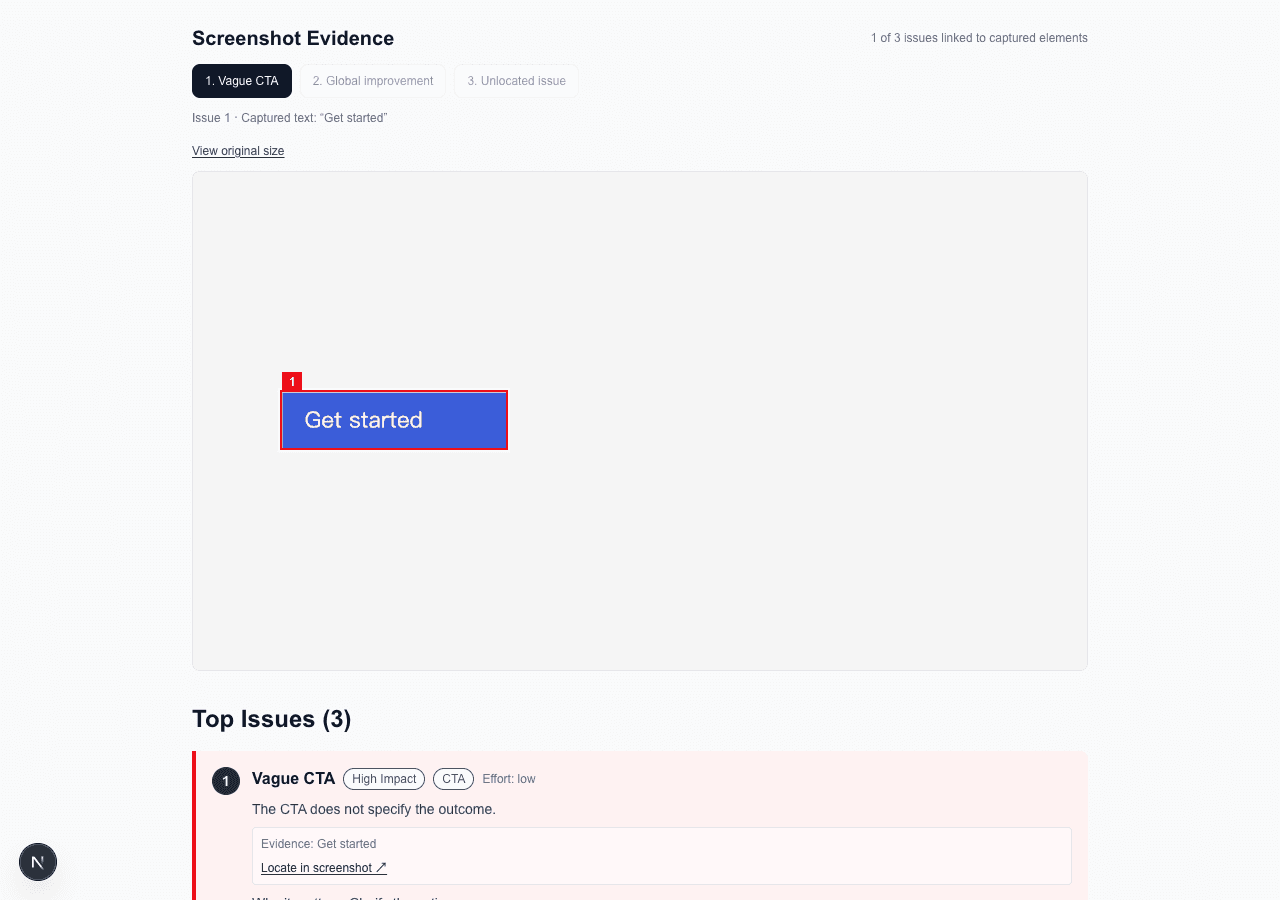The width and height of the screenshot is (1280, 900).
Task: Switch to the 2. Global improvement tab
Action: tap(373, 81)
